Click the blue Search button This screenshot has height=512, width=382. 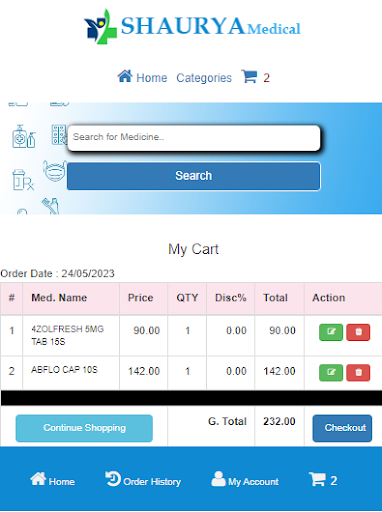[194, 176]
